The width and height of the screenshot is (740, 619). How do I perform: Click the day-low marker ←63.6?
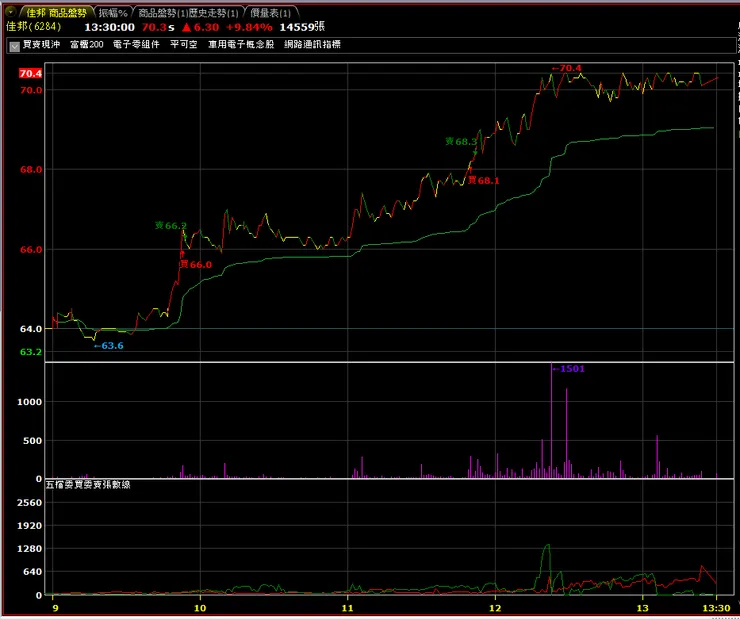click(109, 346)
